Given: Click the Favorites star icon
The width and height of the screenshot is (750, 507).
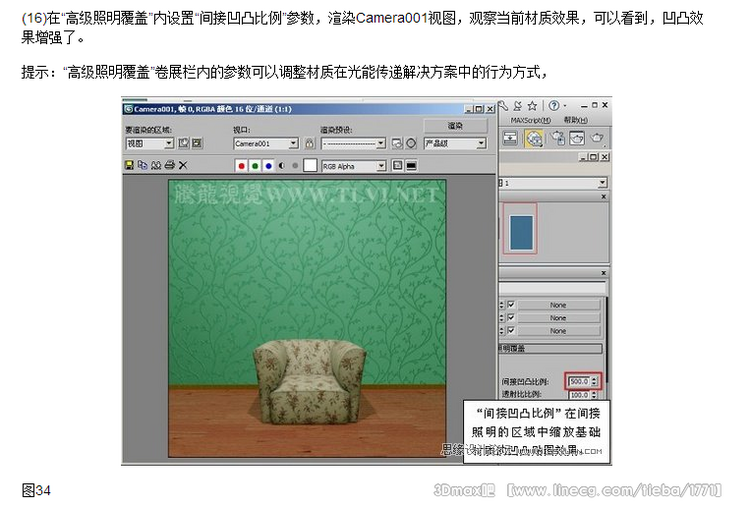Looking at the screenshot, I should pos(532,105).
